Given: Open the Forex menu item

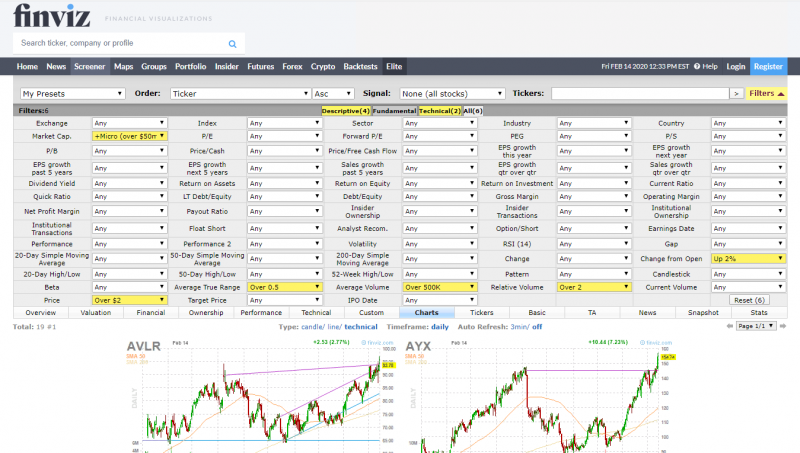Looking at the screenshot, I should (292, 66).
